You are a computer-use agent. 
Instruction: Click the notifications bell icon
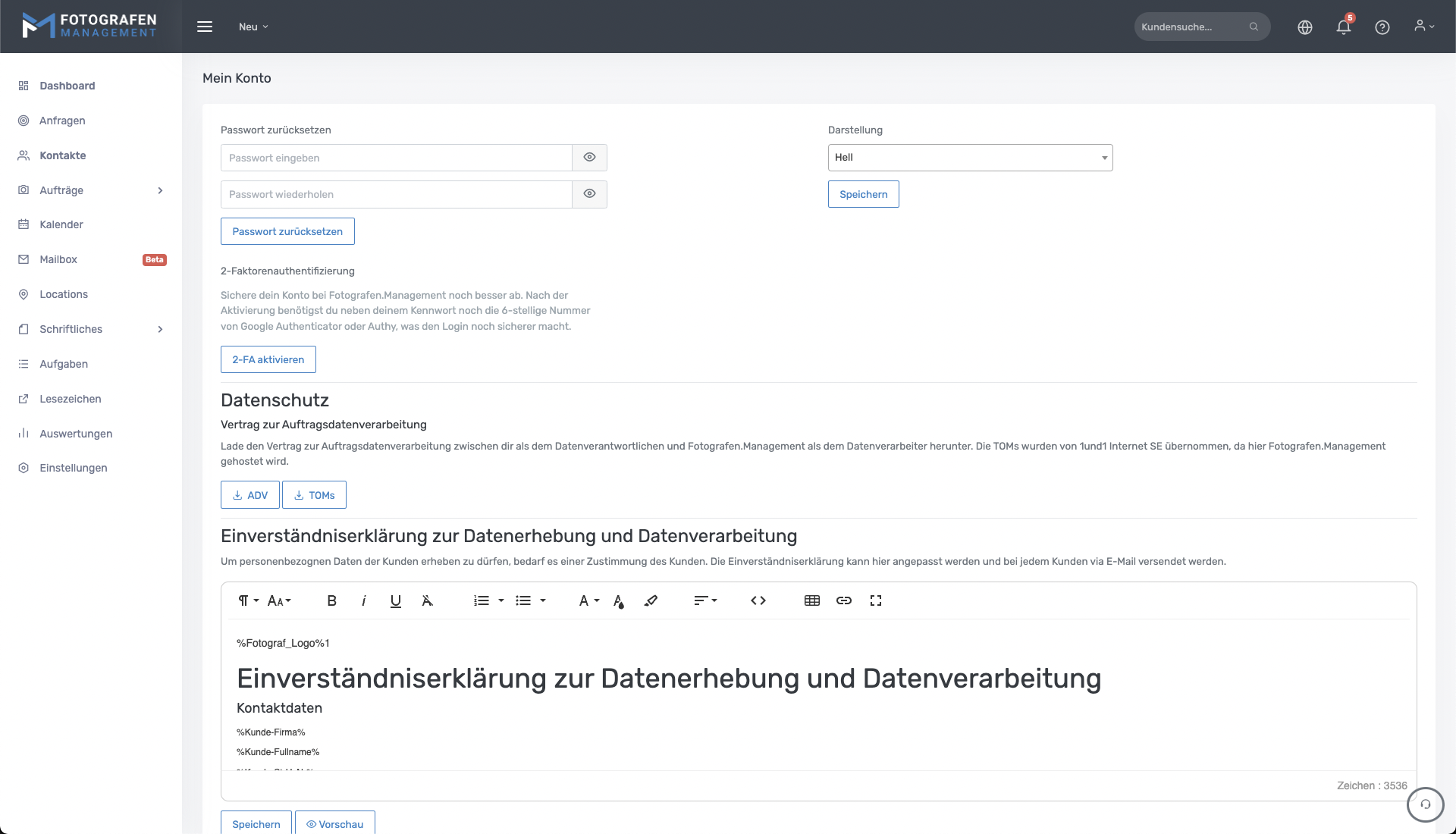[1343, 27]
